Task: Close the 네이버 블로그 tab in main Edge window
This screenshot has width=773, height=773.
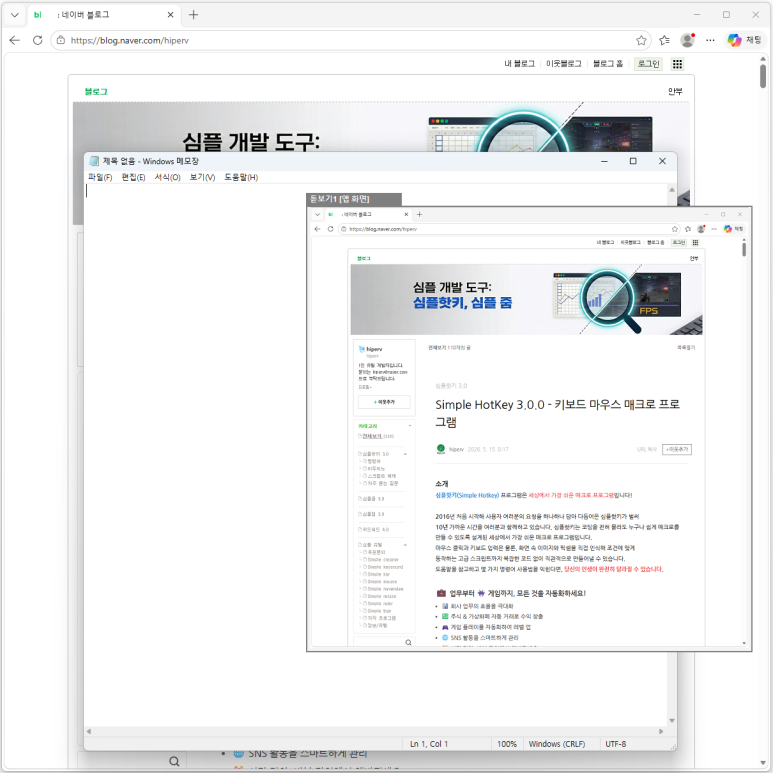Action: [171, 15]
